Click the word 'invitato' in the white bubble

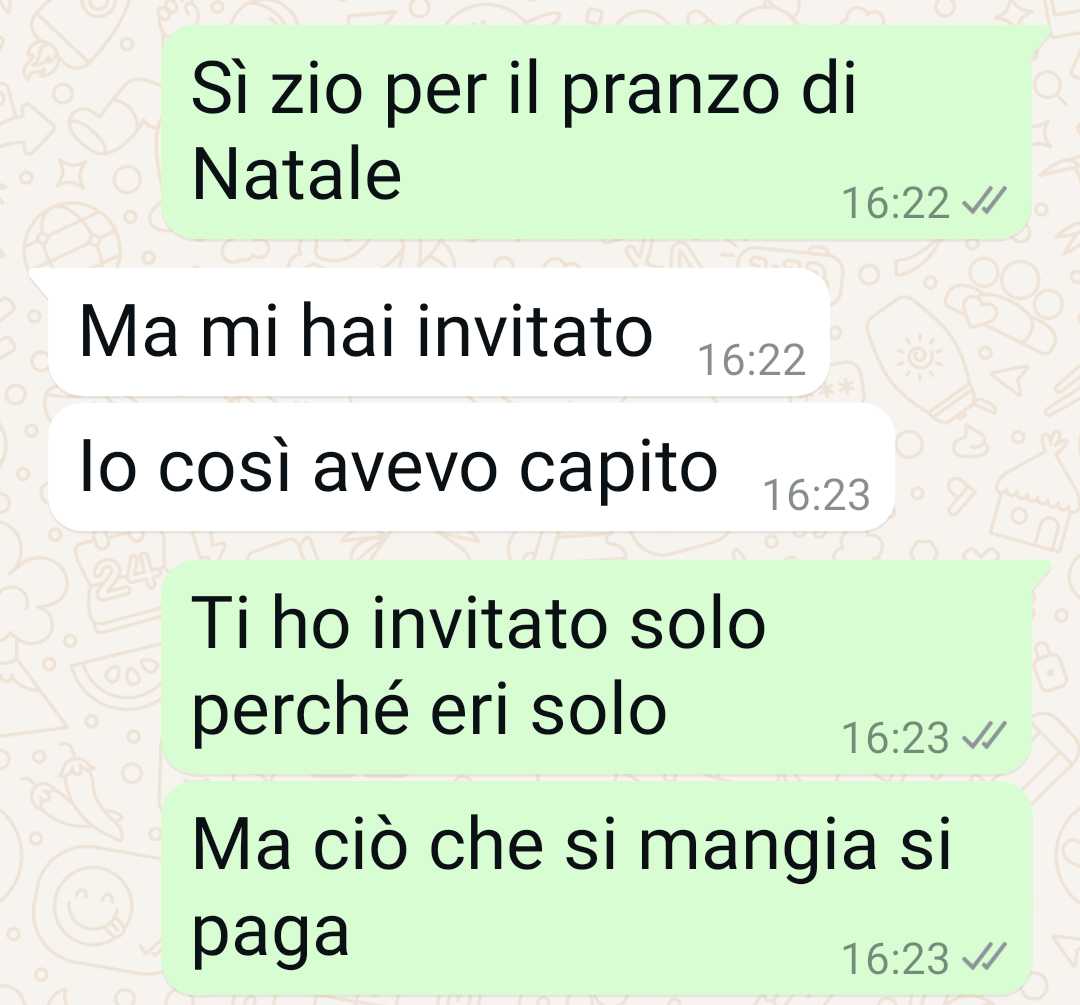[534, 331]
